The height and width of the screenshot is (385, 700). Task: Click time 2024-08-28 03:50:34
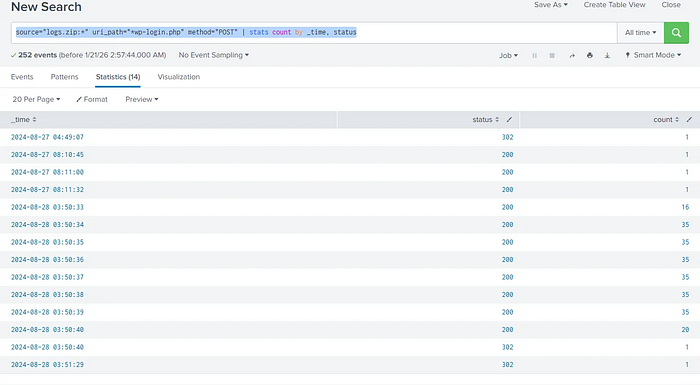coord(47,225)
